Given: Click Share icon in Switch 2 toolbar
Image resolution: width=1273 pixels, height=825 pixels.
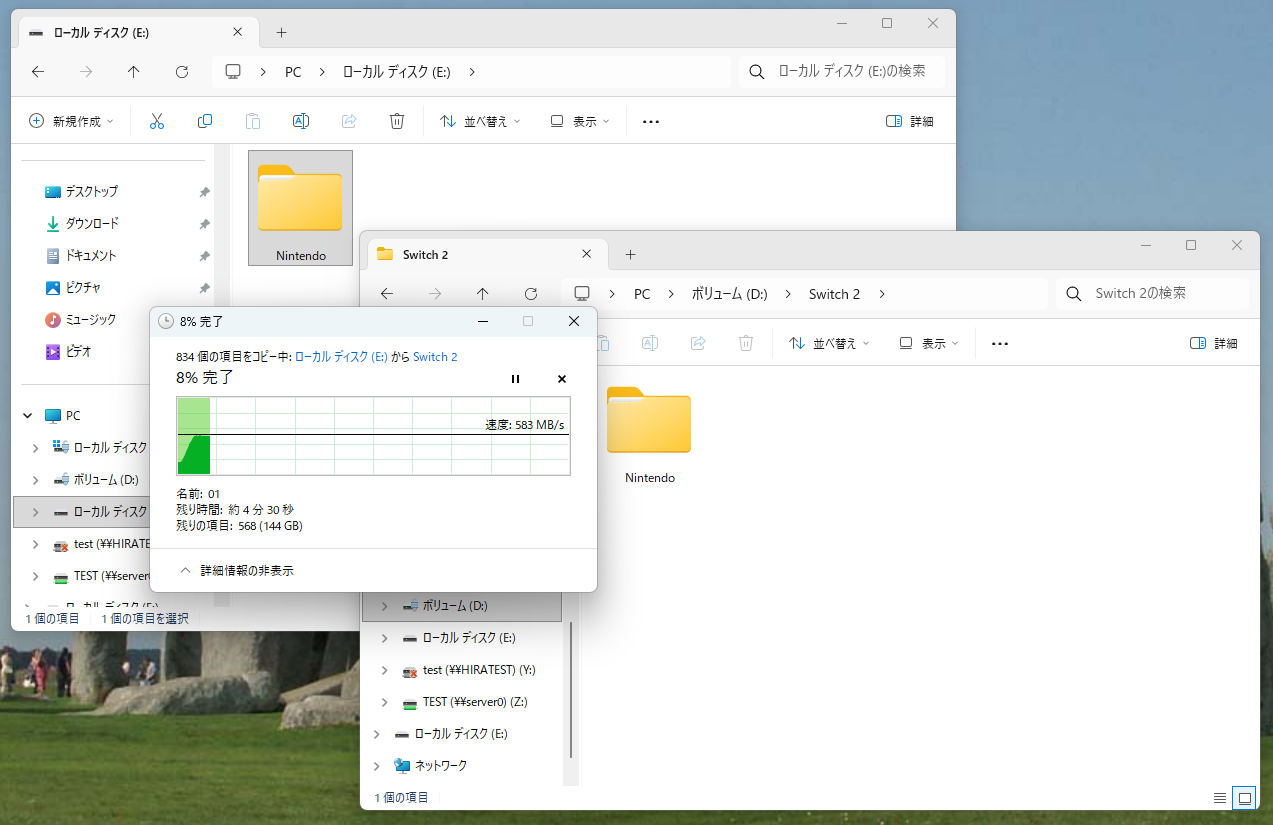Looking at the screenshot, I should point(698,343).
